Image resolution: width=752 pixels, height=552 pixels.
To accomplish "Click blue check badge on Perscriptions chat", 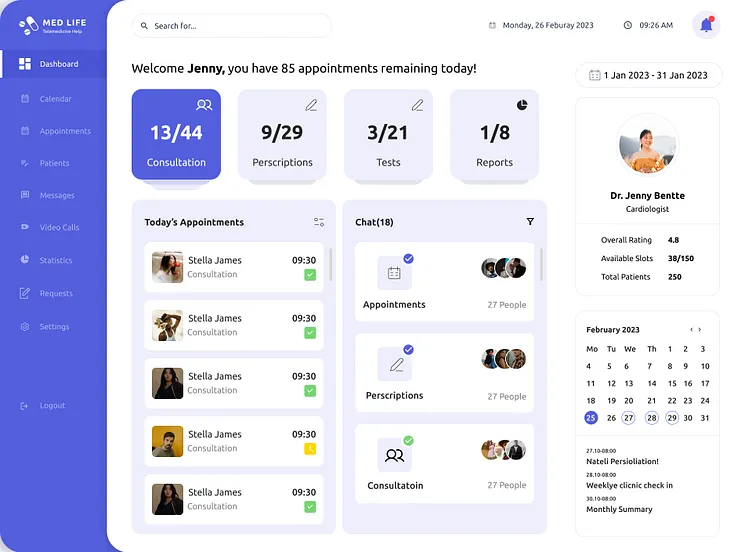I will click(408, 349).
